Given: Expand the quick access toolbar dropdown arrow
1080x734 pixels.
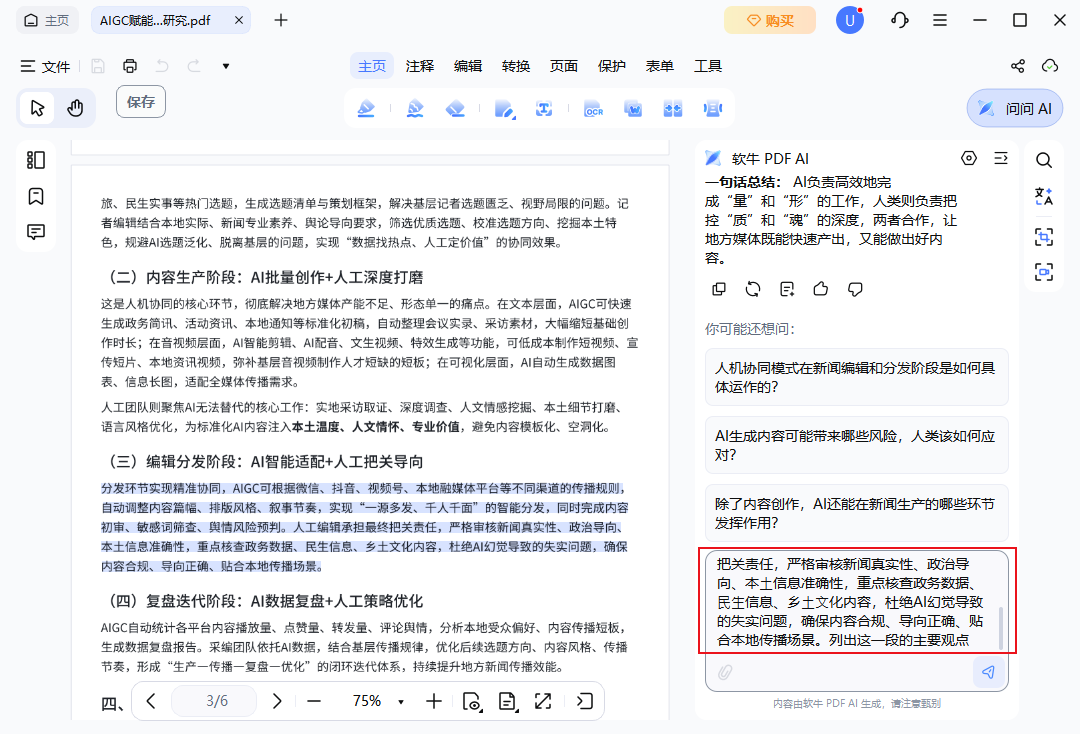Looking at the screenshot, I should [x=226, y=66].
